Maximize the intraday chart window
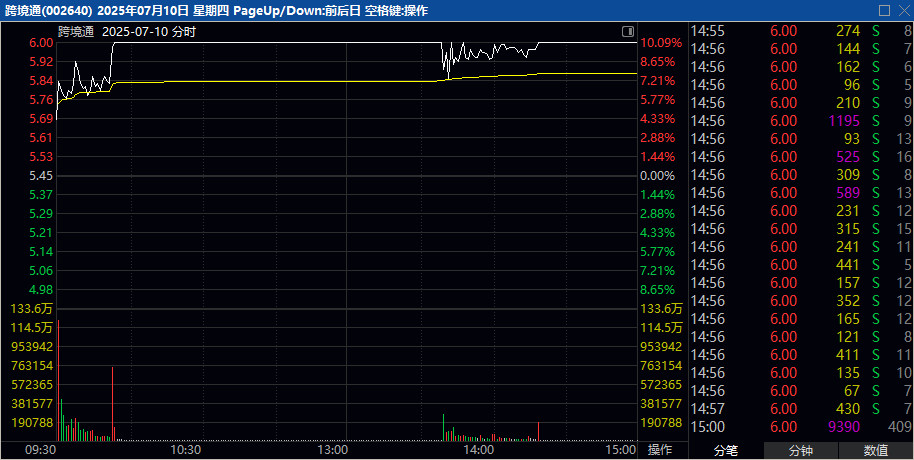 (883, 10)
